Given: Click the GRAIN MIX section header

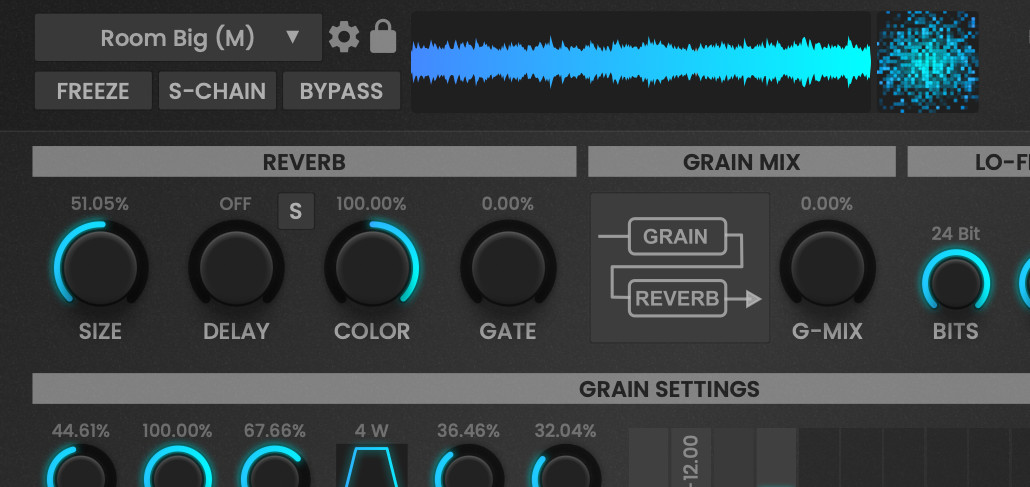Looking at the screenshot, I should pyautogui.click(x=741, y=162).
